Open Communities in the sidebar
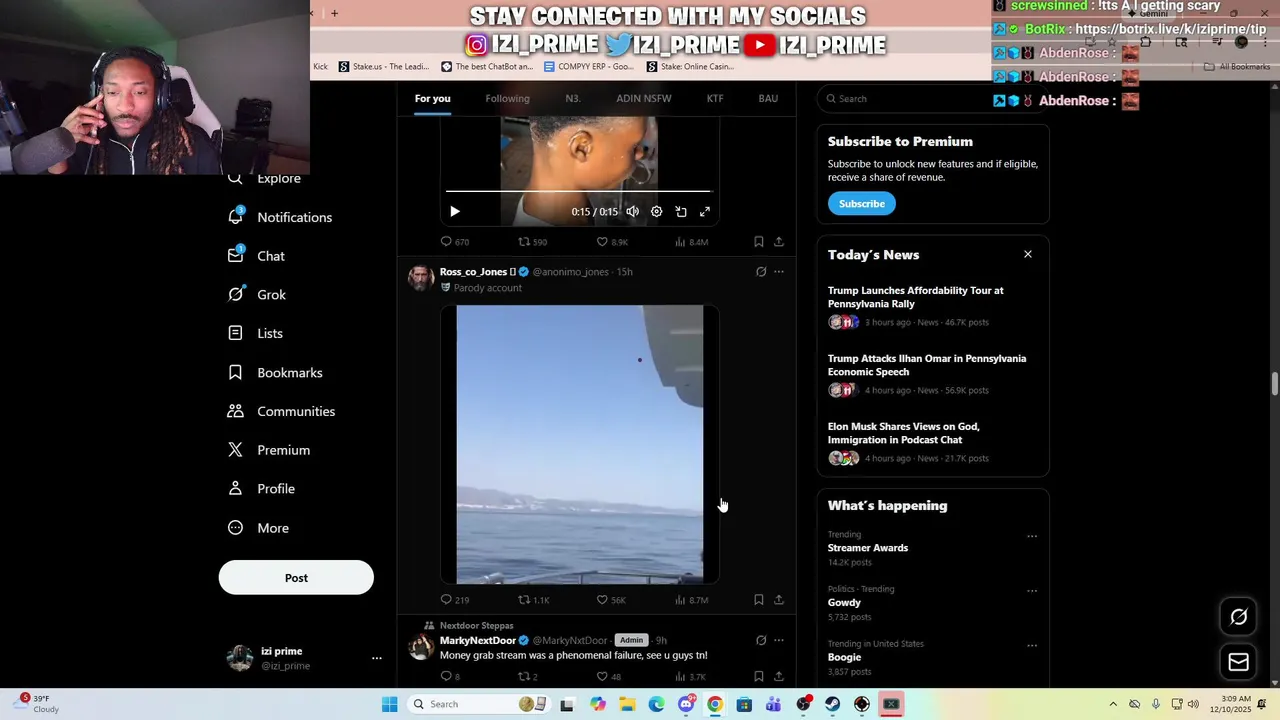Screen dimensions: 1280x720 click(x=281, y=411)
